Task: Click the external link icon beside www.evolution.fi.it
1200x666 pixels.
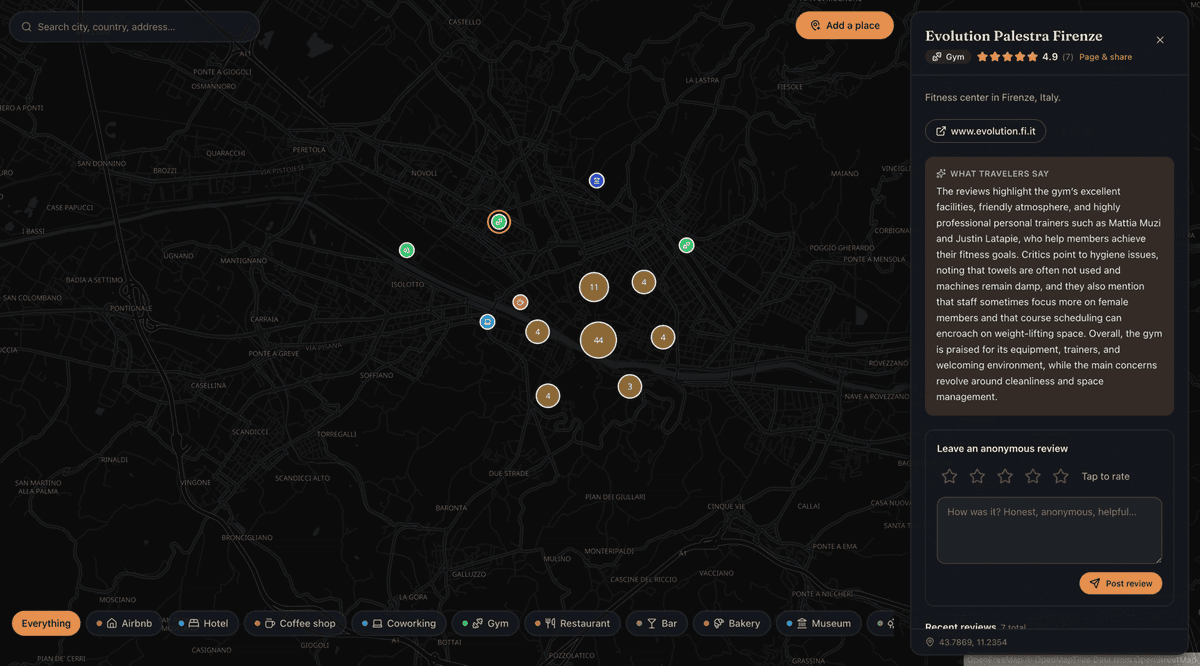Action: [x=941, y=131]
